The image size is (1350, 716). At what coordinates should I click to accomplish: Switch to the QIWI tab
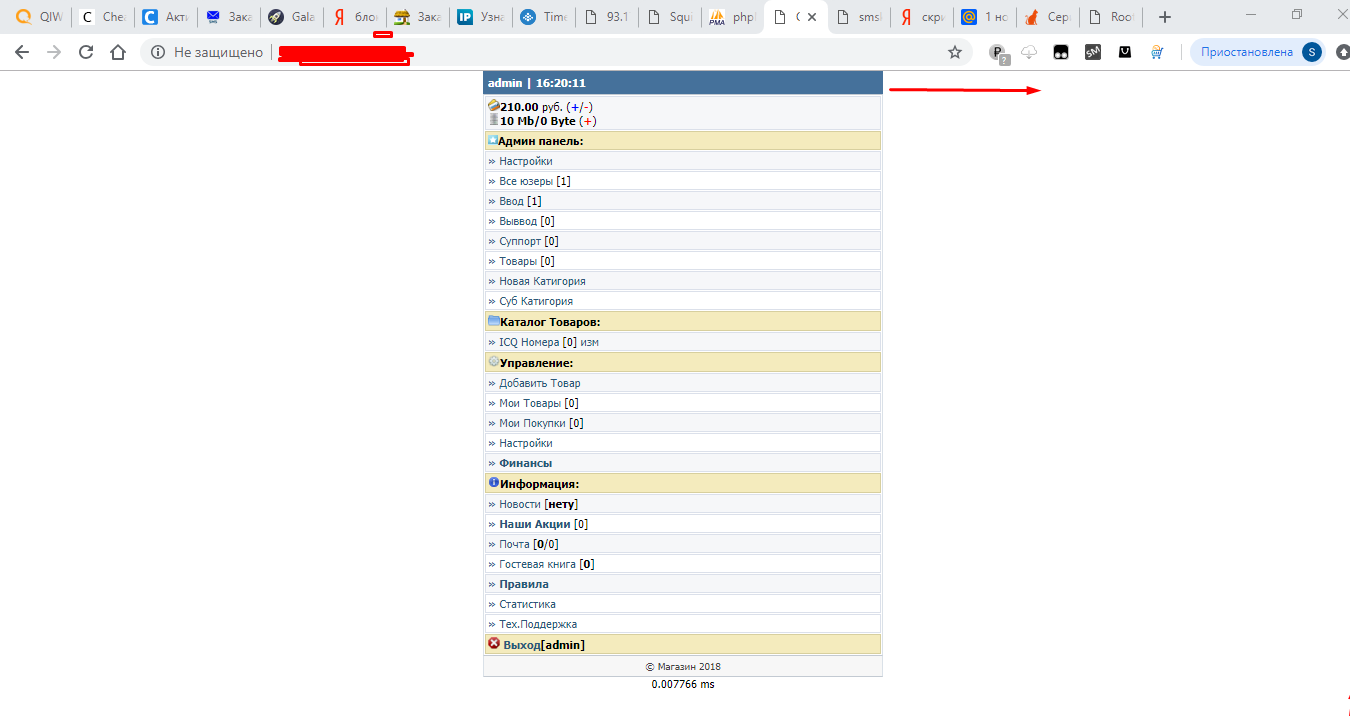pyautogui.click(x=38, y=17)
